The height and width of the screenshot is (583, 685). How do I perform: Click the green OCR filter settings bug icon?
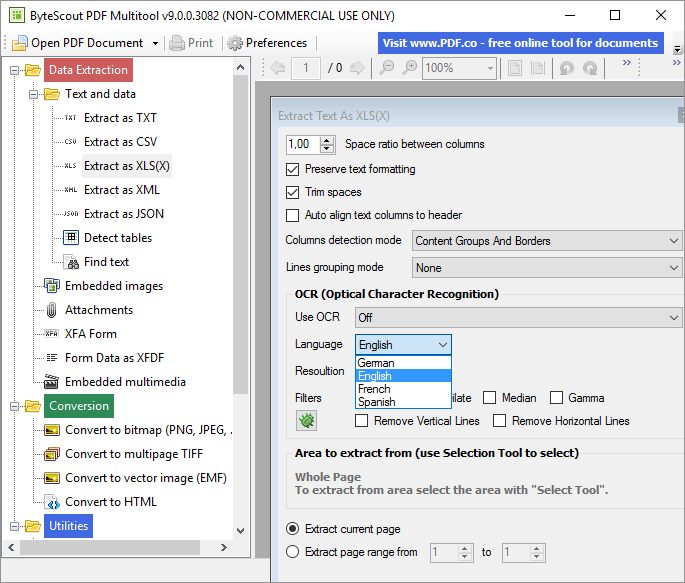click(x=306, y=421)
